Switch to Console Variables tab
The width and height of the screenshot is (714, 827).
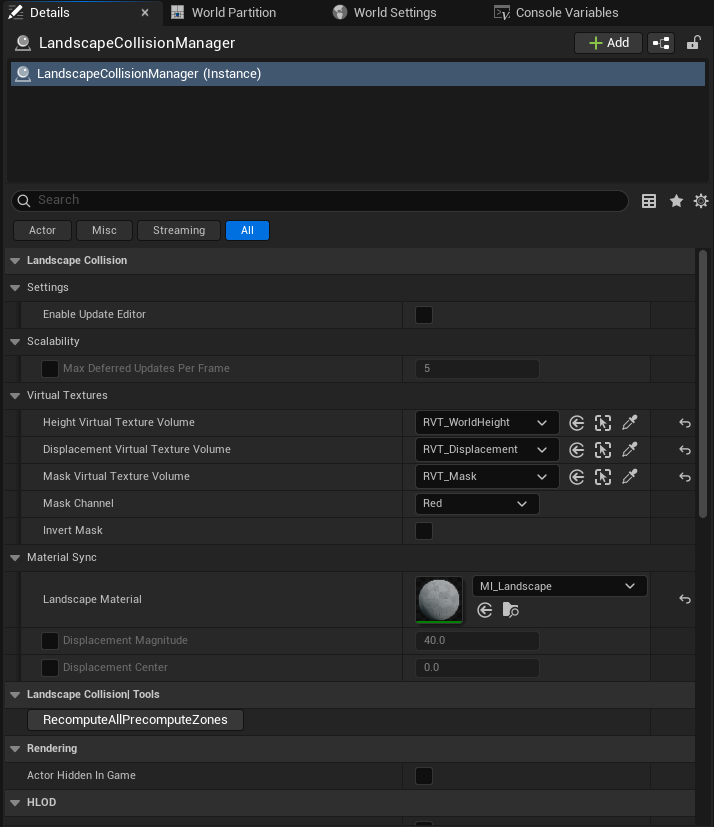coord(556,13)
